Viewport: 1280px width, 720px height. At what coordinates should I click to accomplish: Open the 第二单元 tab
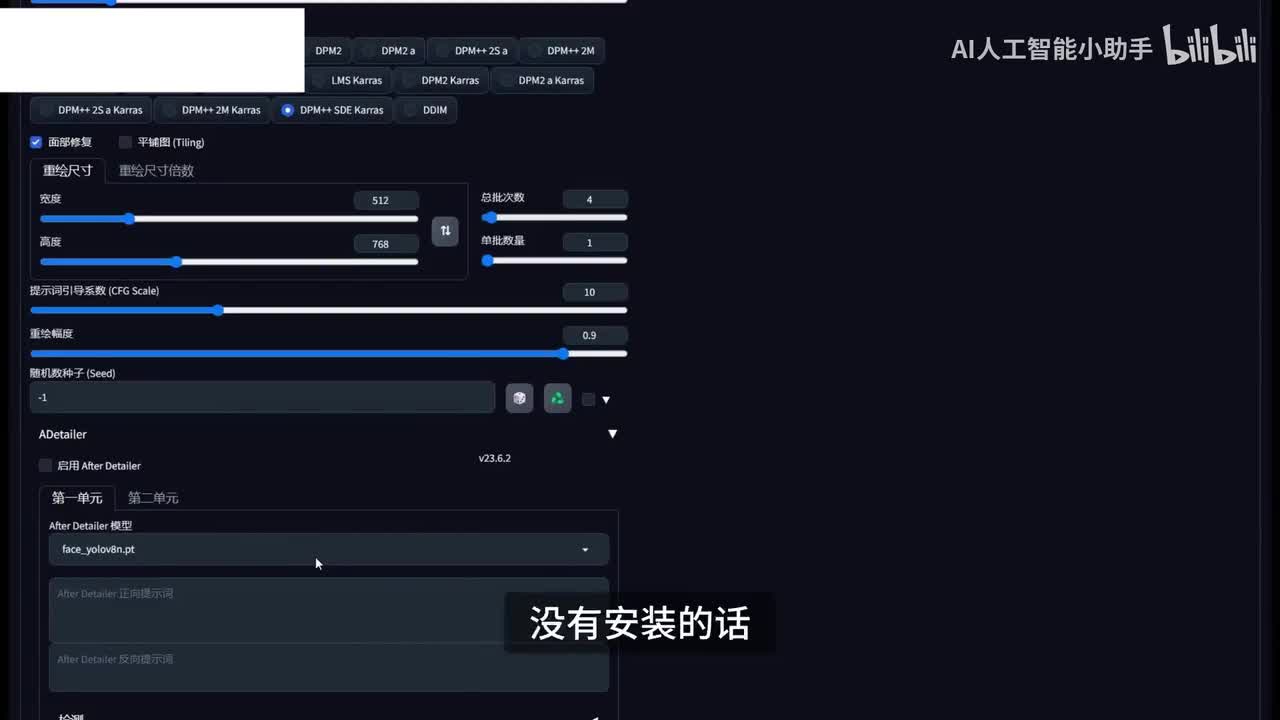click(153, 498)
